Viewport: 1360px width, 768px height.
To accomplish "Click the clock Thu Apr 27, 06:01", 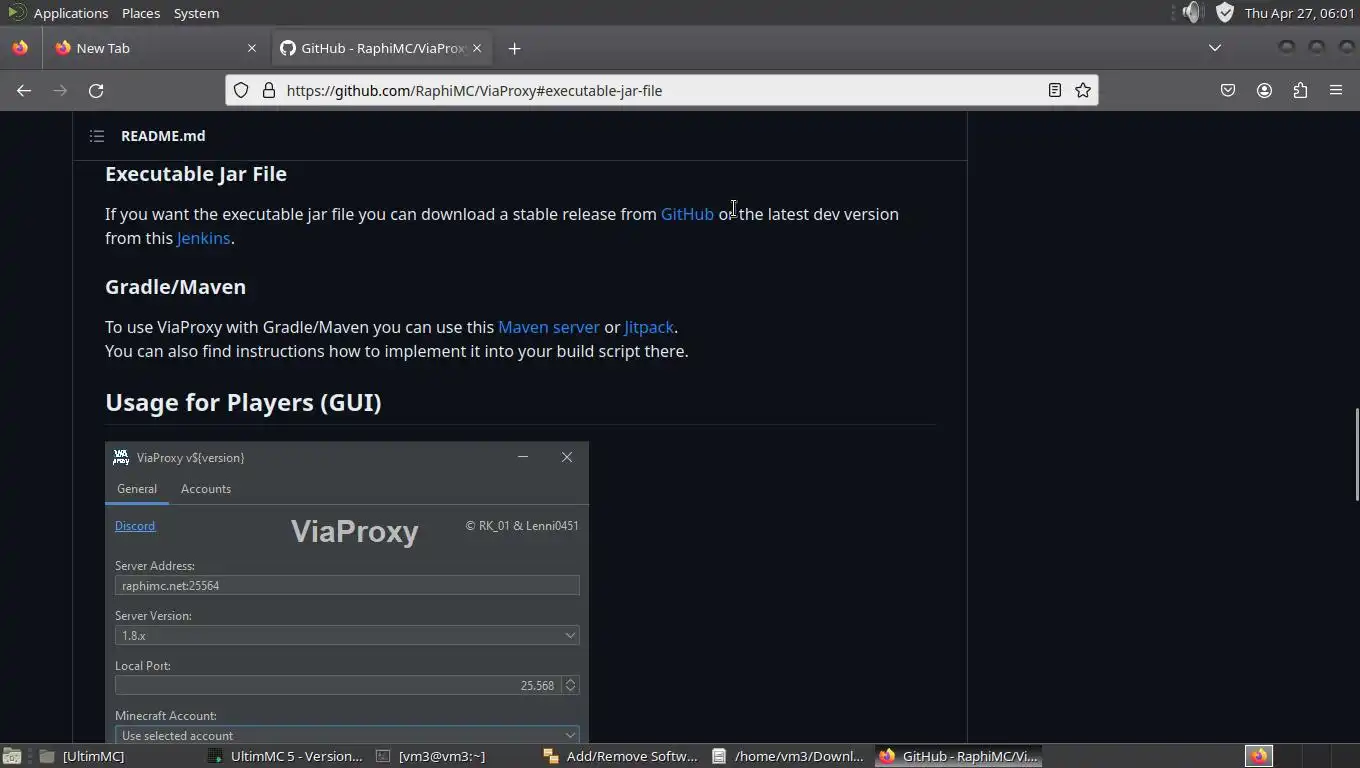I will click(x=1299, y=13).
